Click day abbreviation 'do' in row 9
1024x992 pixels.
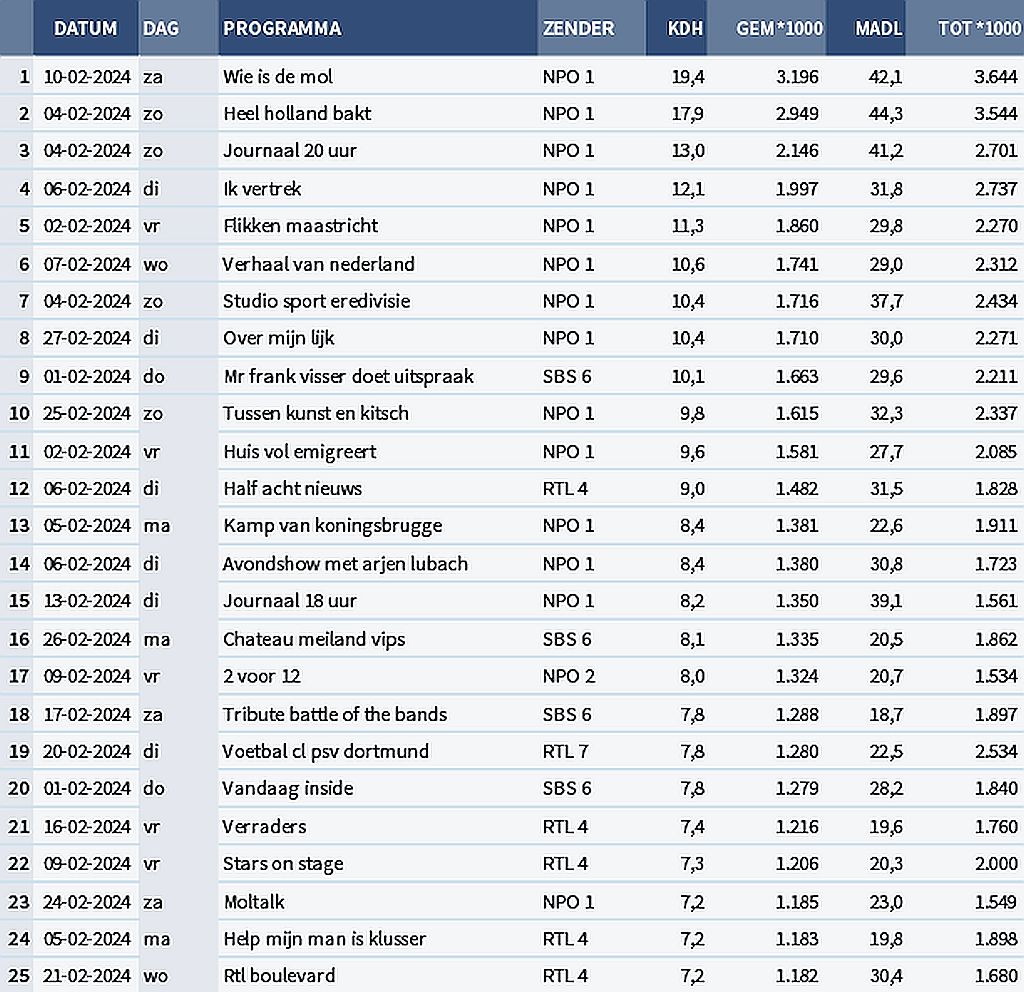(x=154, y=376)
